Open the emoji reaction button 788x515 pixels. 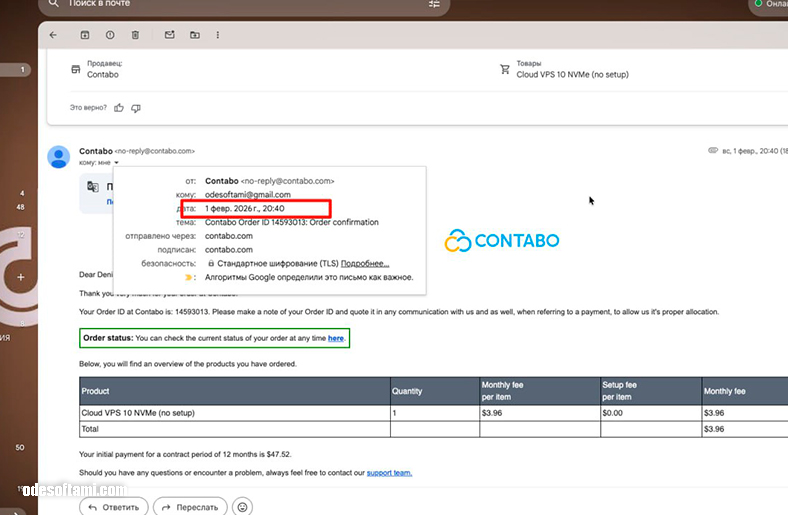[242, 506]
